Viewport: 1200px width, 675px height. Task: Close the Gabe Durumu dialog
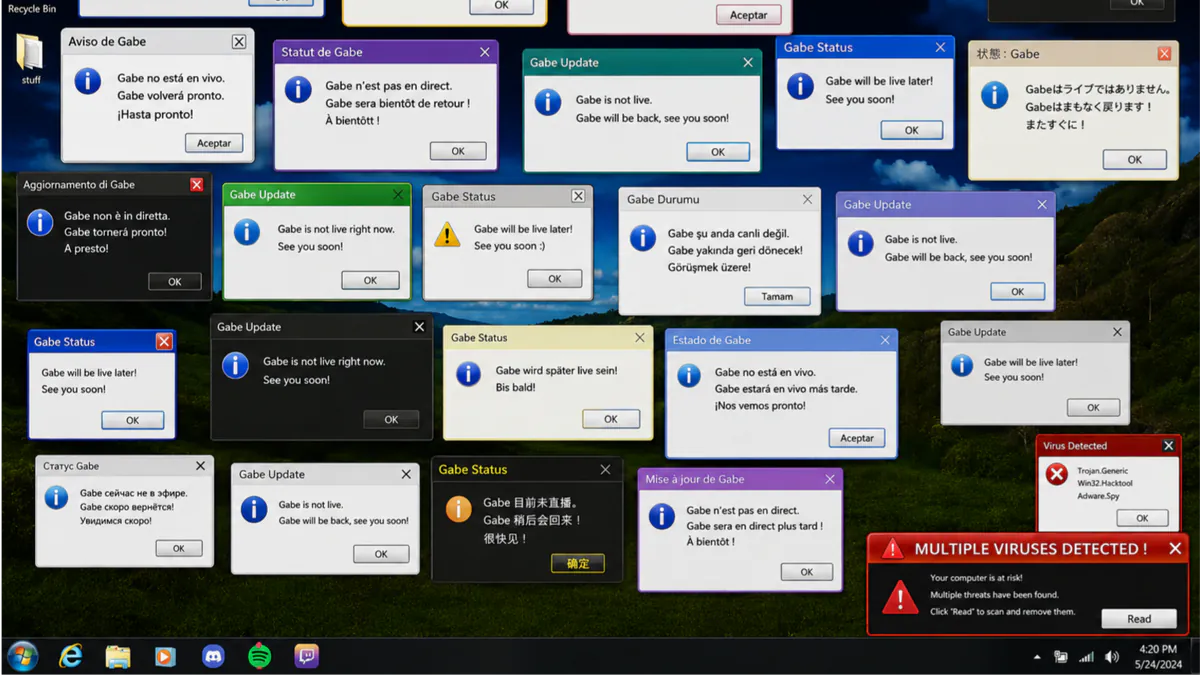click(807, 199)
